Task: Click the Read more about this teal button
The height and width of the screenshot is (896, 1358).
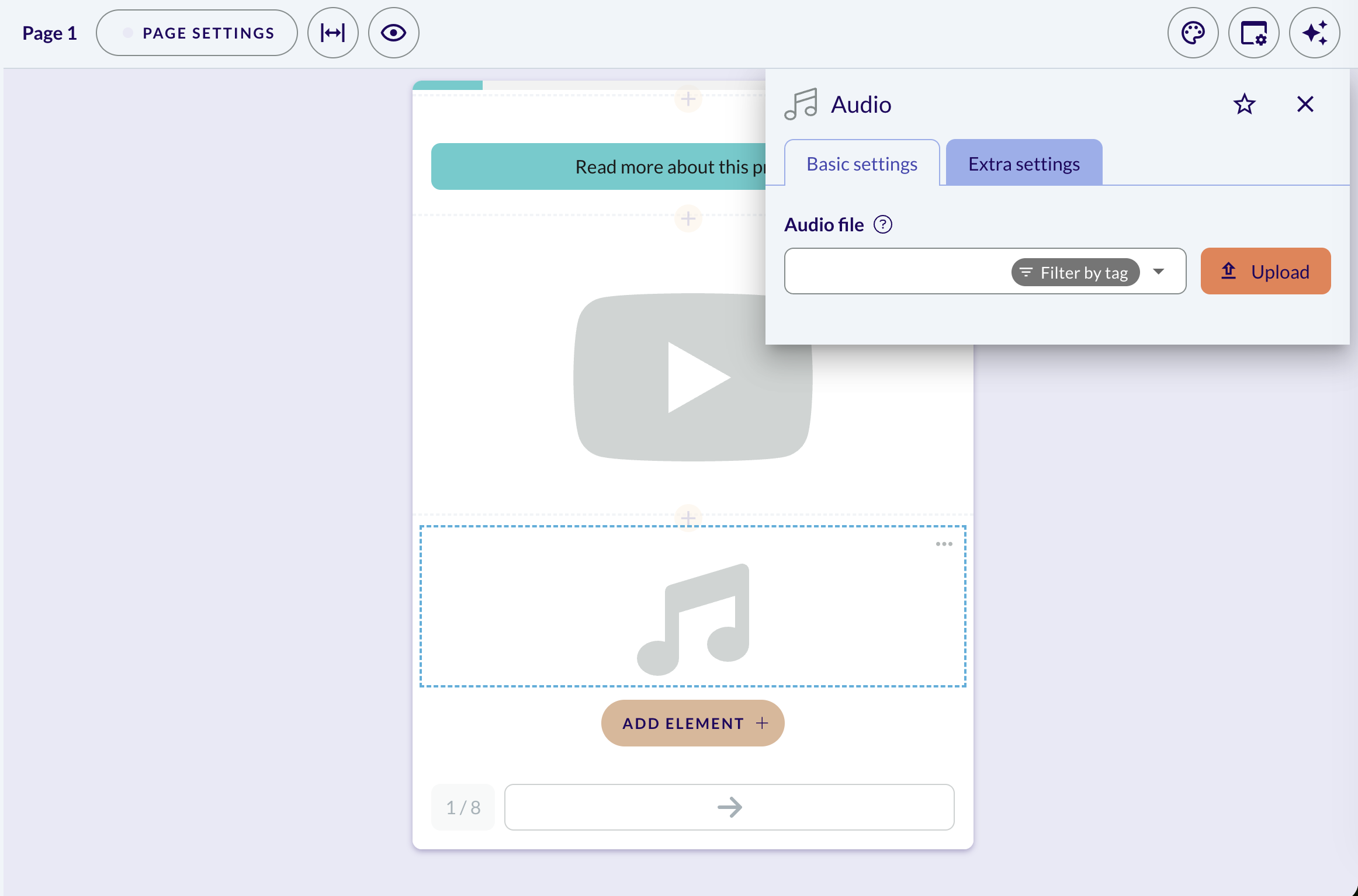Action: (598, 166)
